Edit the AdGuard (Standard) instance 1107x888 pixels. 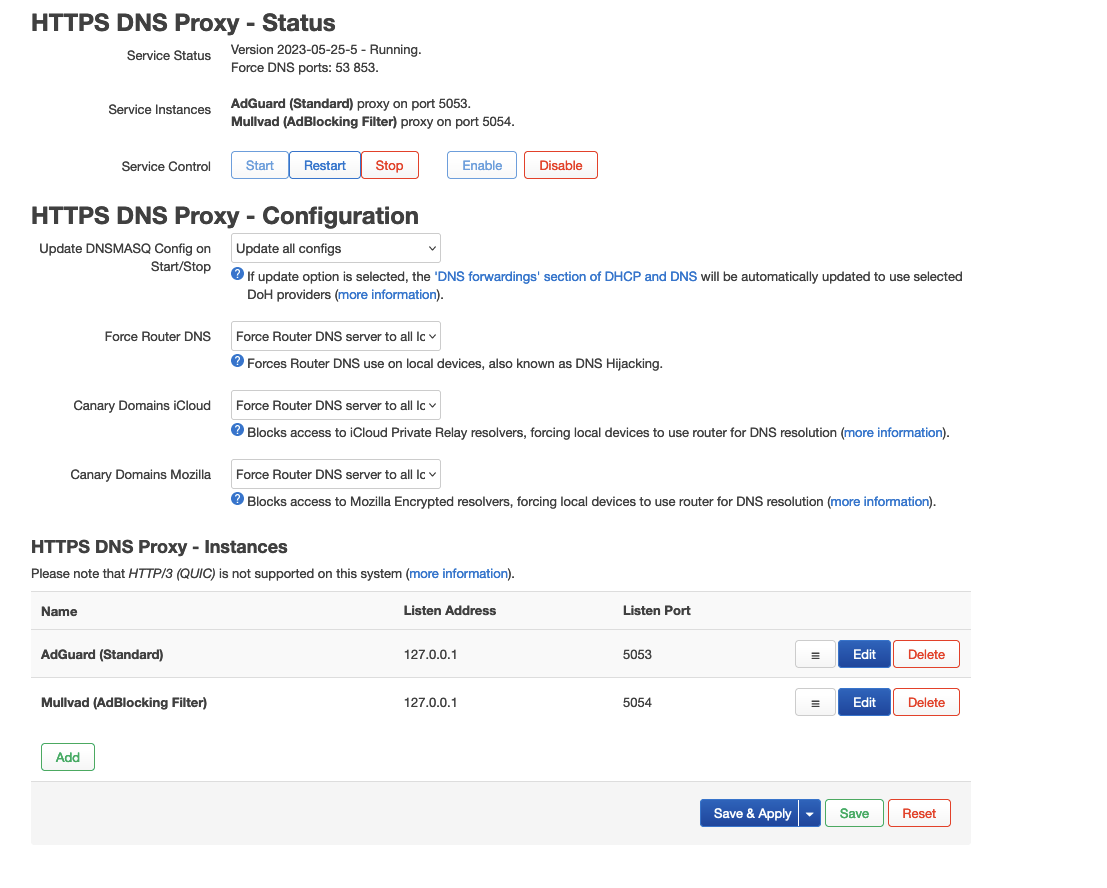(x=864, y=654)
